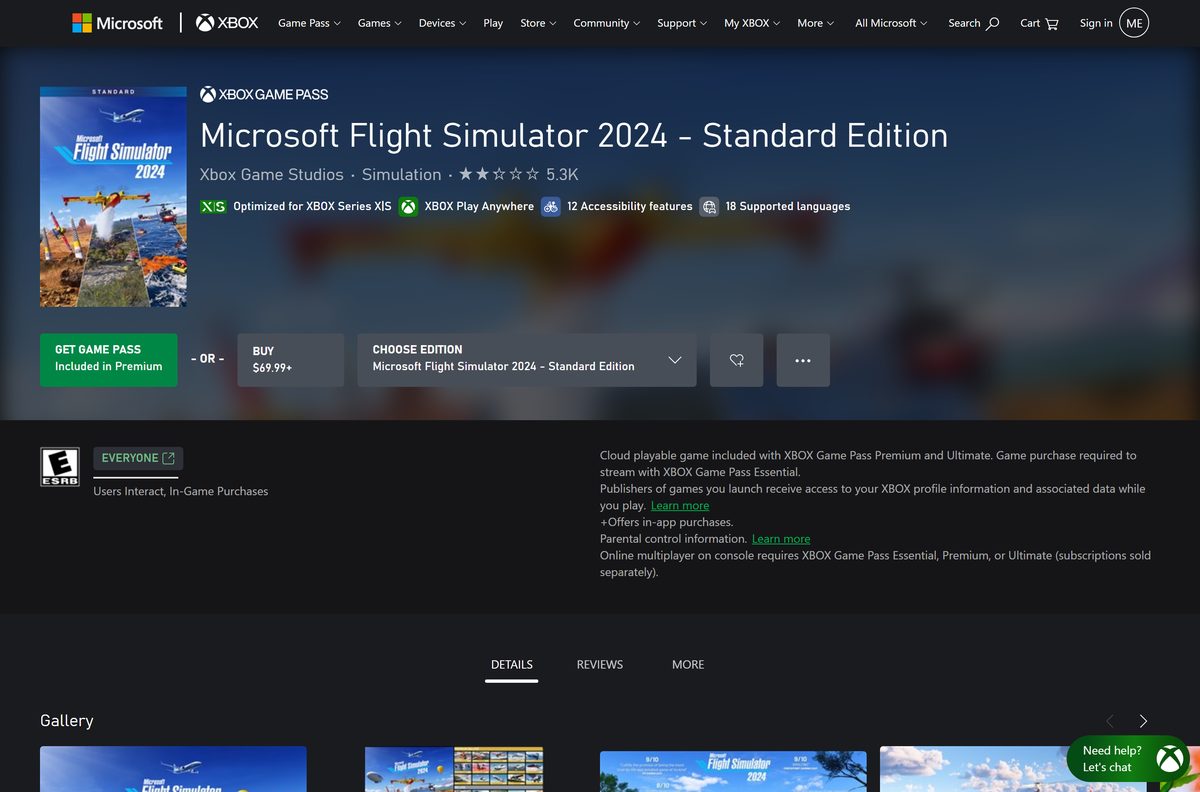Click 18 Supported languages text
Image resolution: width=1200 pixels, height=792 pixels.
[x=788, y=206]
